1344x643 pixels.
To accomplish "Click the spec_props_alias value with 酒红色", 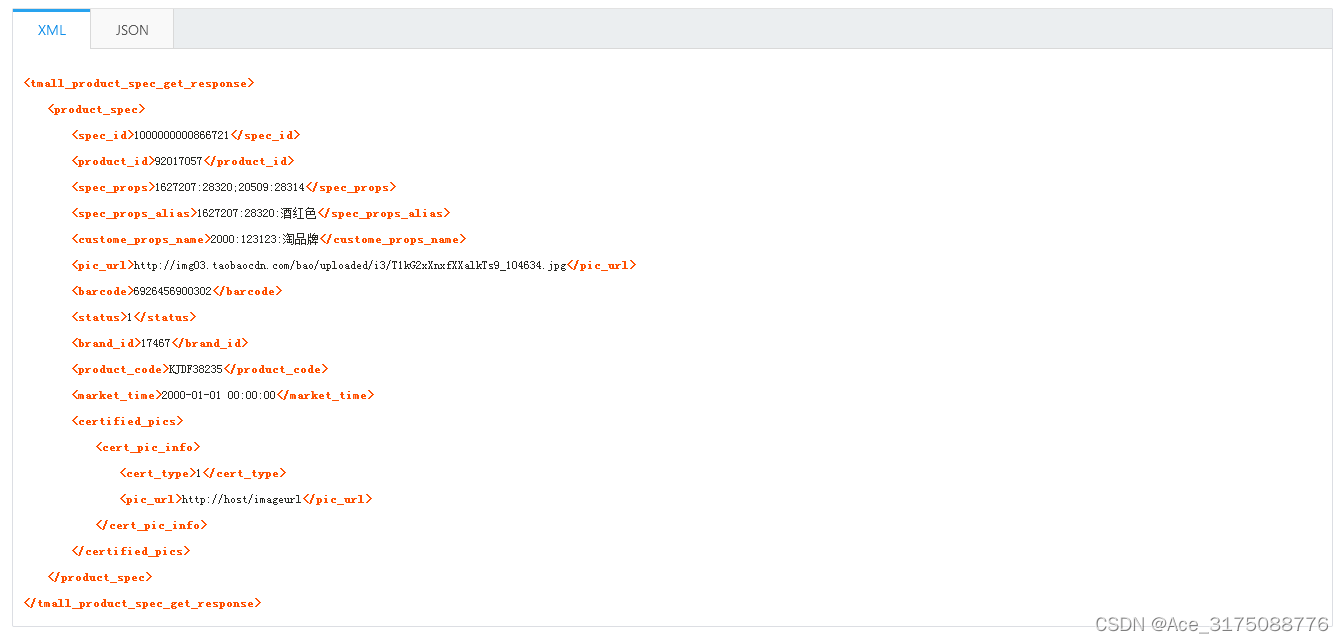I will click(x=257, y=213).
